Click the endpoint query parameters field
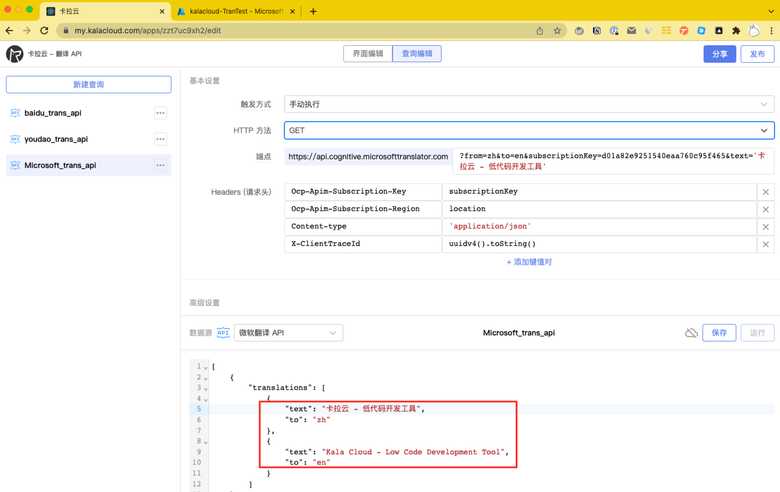Image resolution: width=780 pixels, height=492 pixels. click(613, 161)
